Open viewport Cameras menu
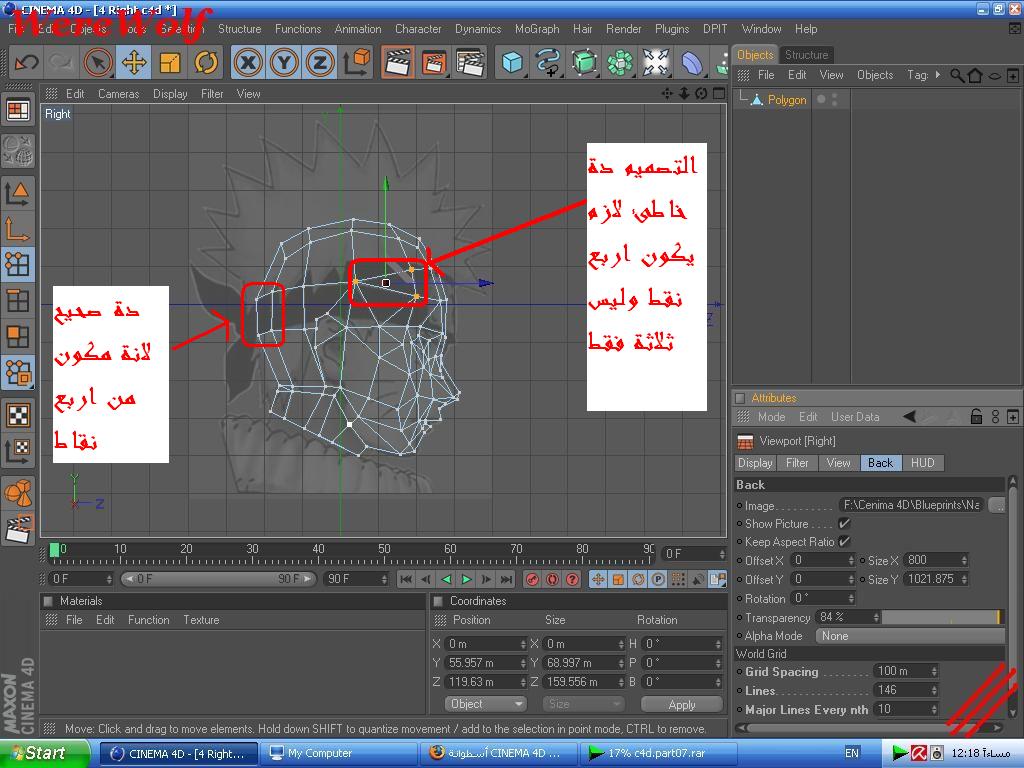Image resolution: width=1024 pixels, height=768 pixels. [118, 94]
